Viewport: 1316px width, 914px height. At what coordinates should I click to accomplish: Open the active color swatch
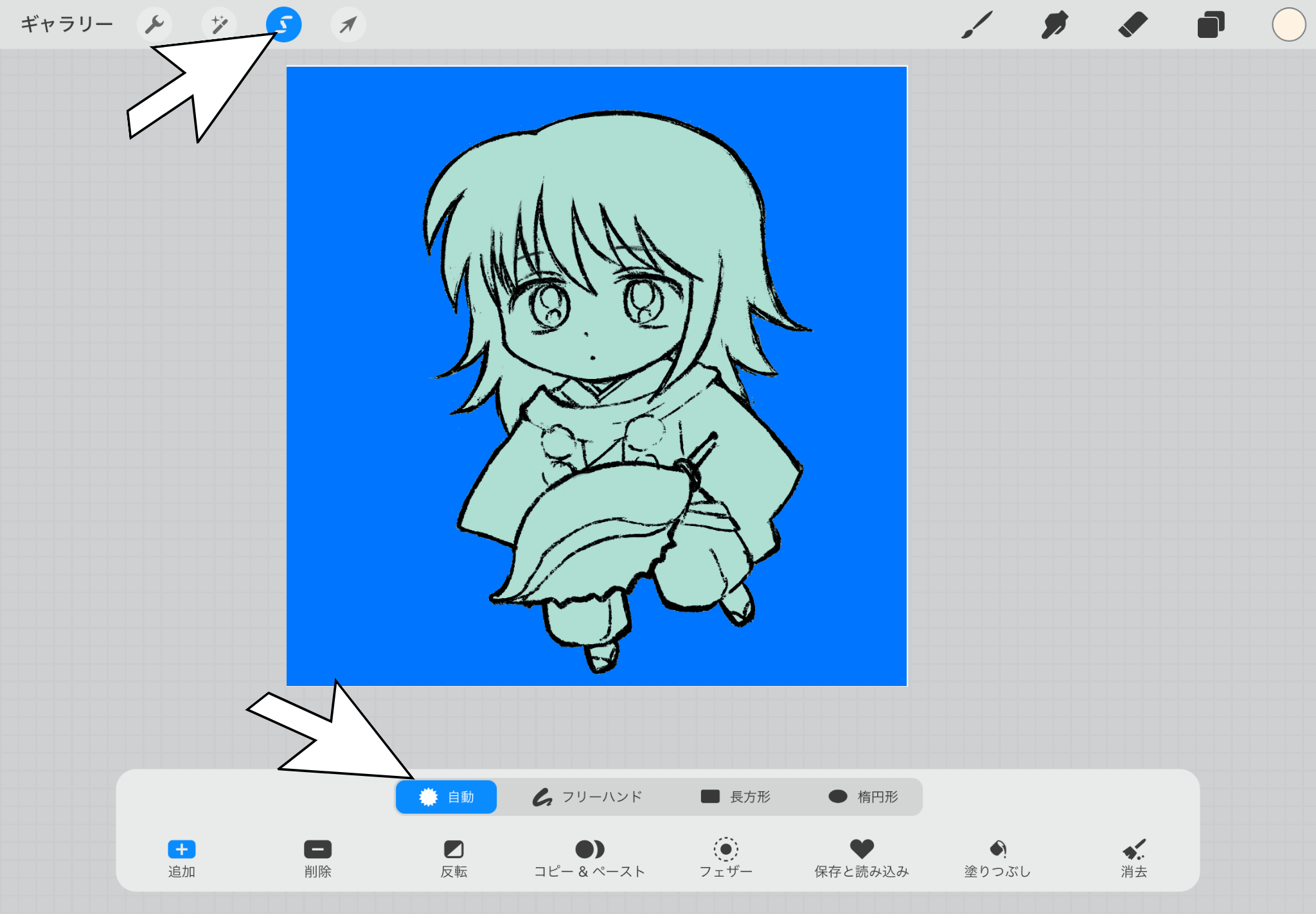1288,25
